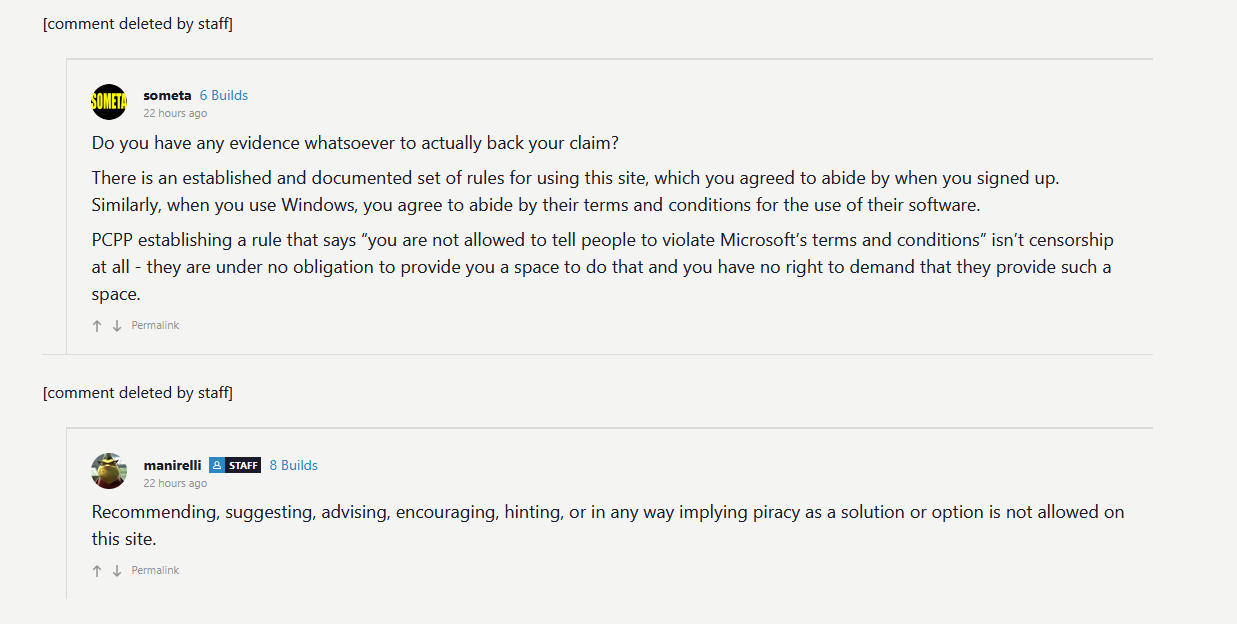Image resolution: width=1237 pixels, height=624 pixels.
Task: Downvote manirelli's staff comment
Action: [x=117, y=571]
